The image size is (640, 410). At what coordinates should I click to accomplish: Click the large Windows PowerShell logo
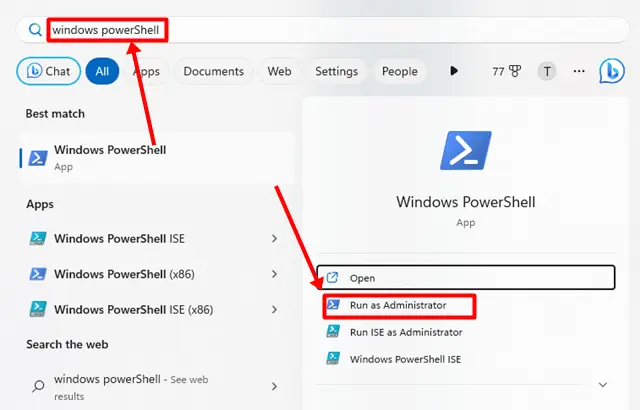coord(466,151)
